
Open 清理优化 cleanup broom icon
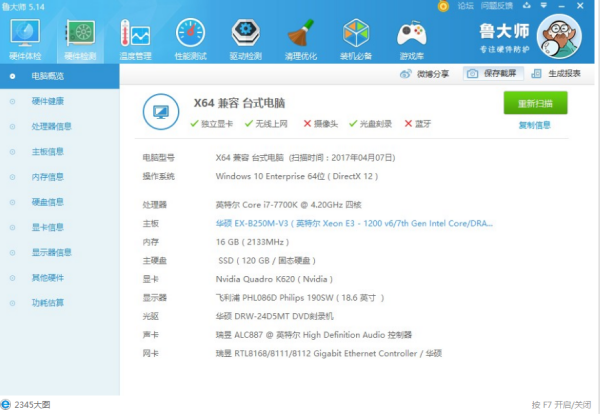tap(301, 39)
